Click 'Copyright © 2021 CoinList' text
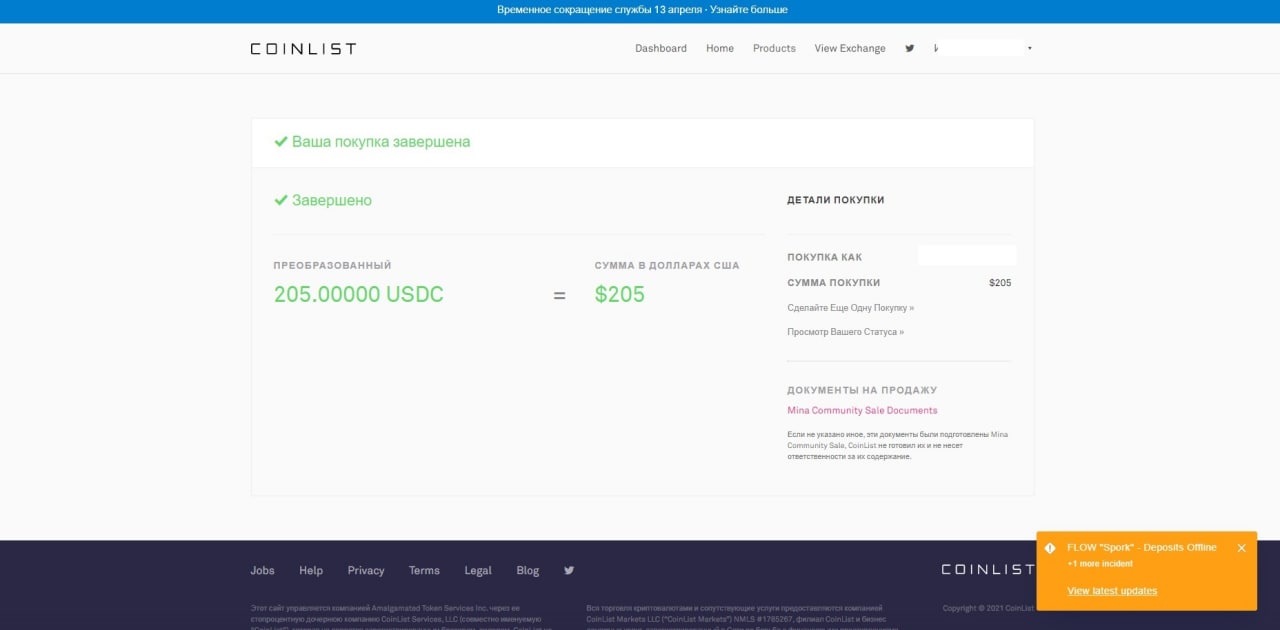 coord(988,608)
